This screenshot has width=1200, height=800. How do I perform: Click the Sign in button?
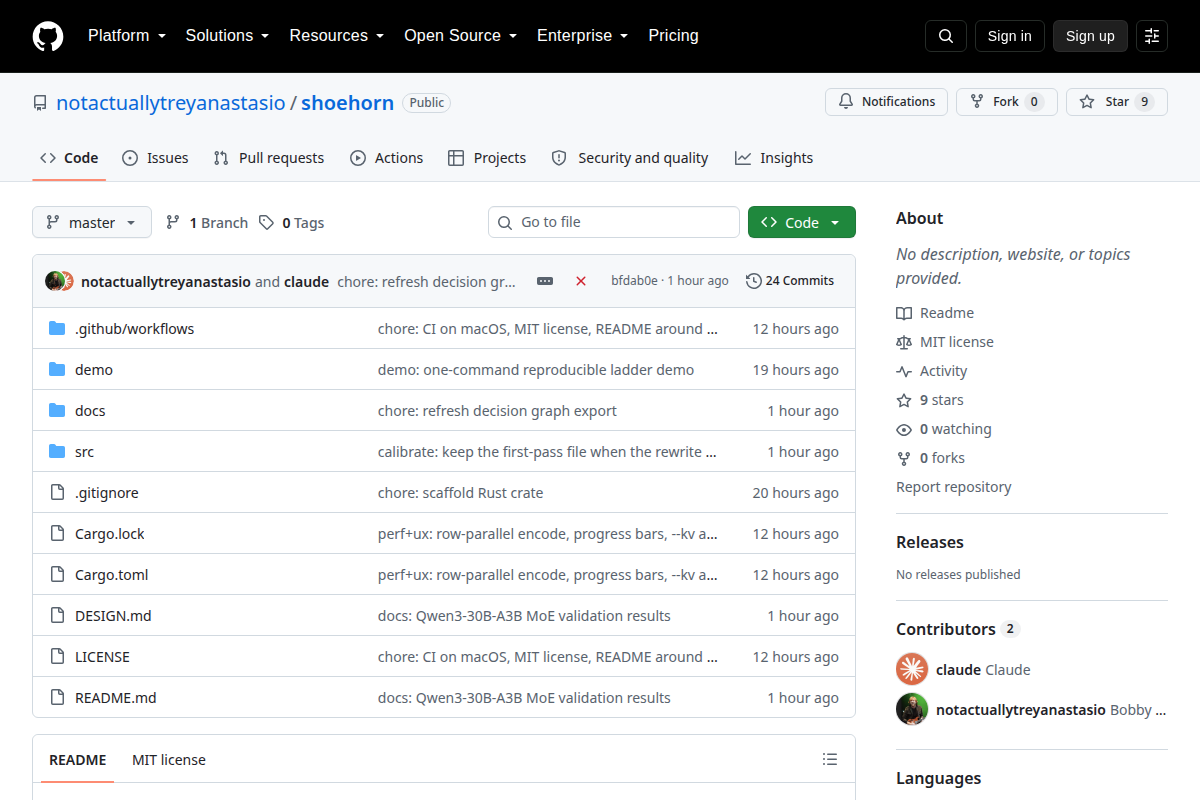(1010, 36)
